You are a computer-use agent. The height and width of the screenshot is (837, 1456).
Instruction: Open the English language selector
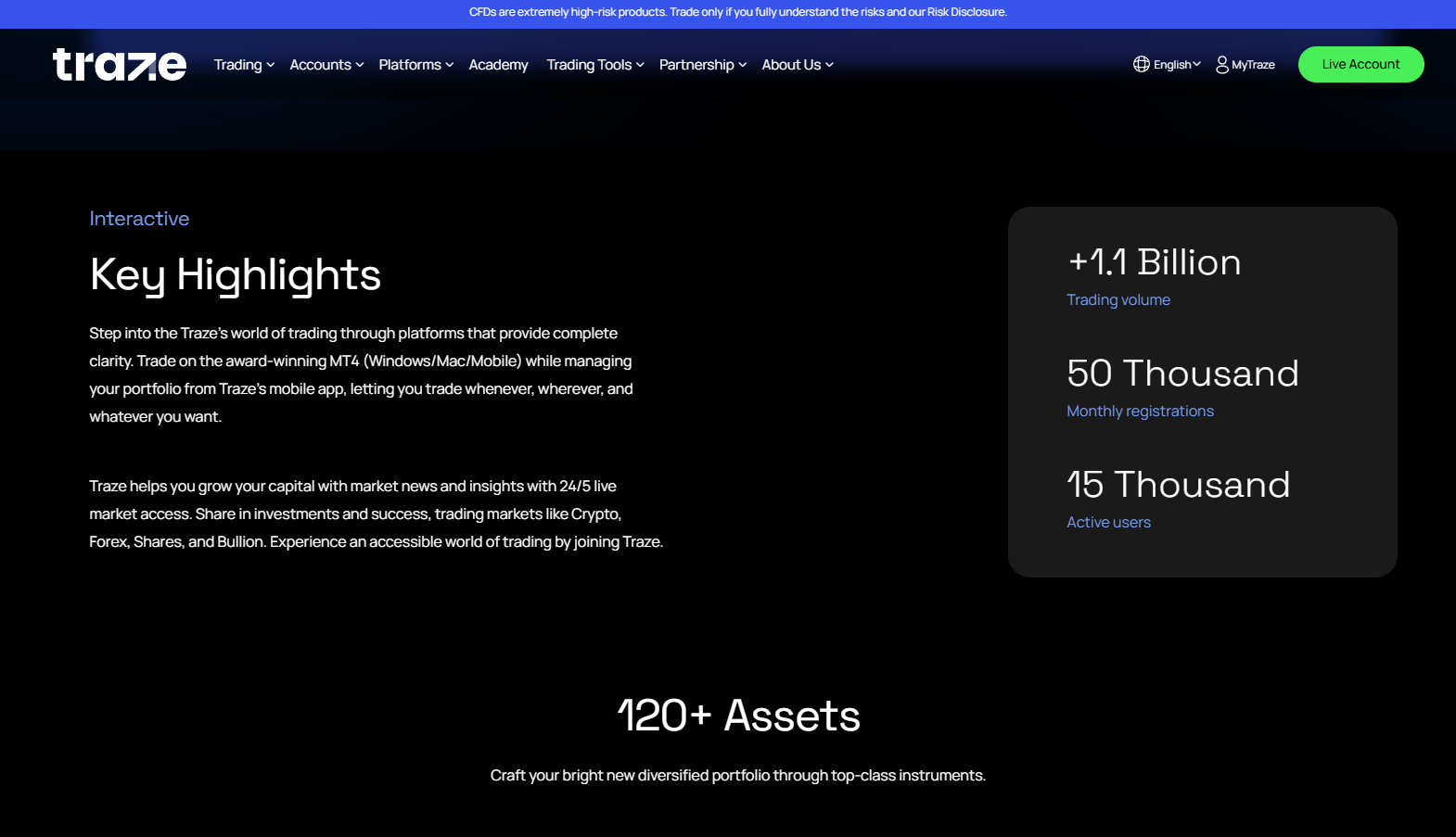[1177, 64]
